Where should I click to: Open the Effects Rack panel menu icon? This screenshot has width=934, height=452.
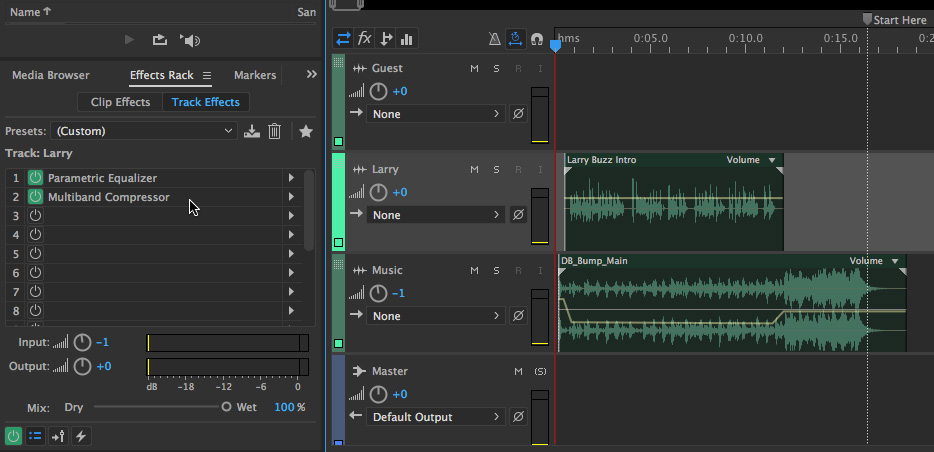click(x=207, y=76)
